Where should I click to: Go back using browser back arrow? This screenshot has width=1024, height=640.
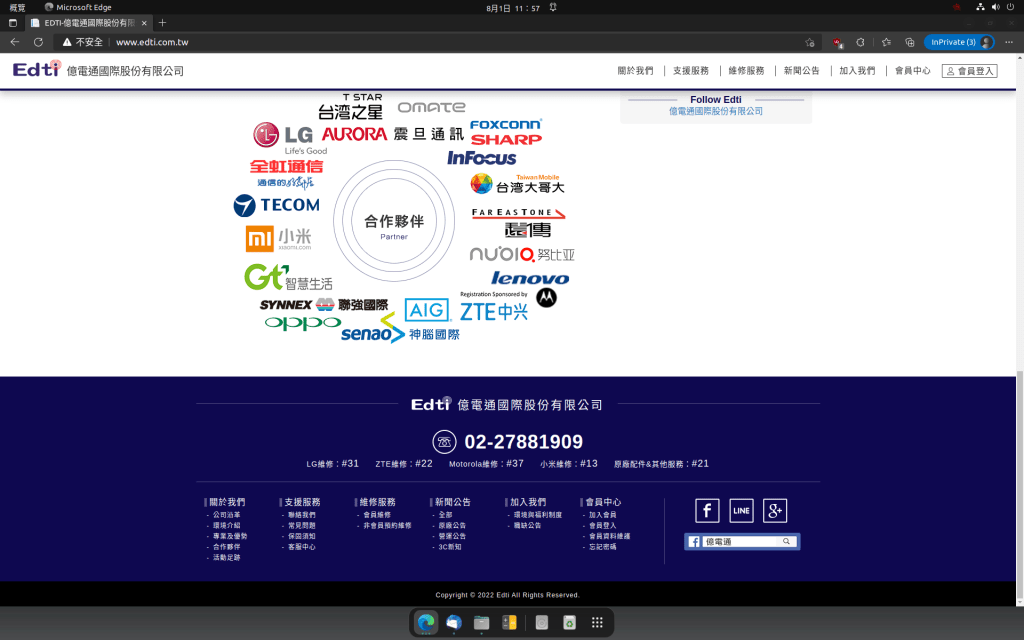(14, 42)
